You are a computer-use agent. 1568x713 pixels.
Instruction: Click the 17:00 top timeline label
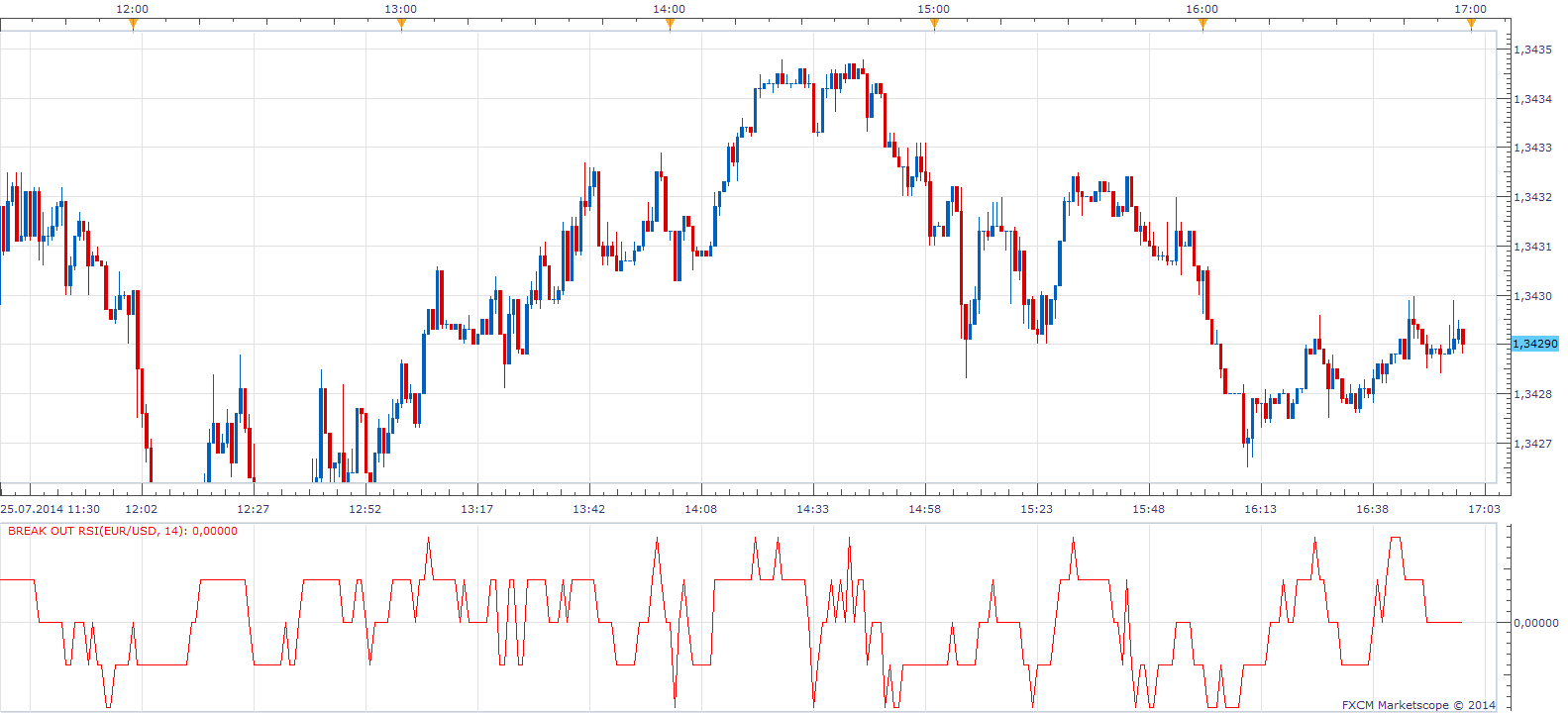coord(1471,9)
